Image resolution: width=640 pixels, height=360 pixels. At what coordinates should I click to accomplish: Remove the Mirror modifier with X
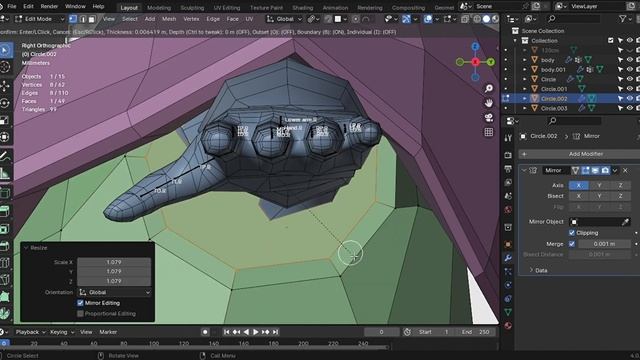click(x=625, y=170)
